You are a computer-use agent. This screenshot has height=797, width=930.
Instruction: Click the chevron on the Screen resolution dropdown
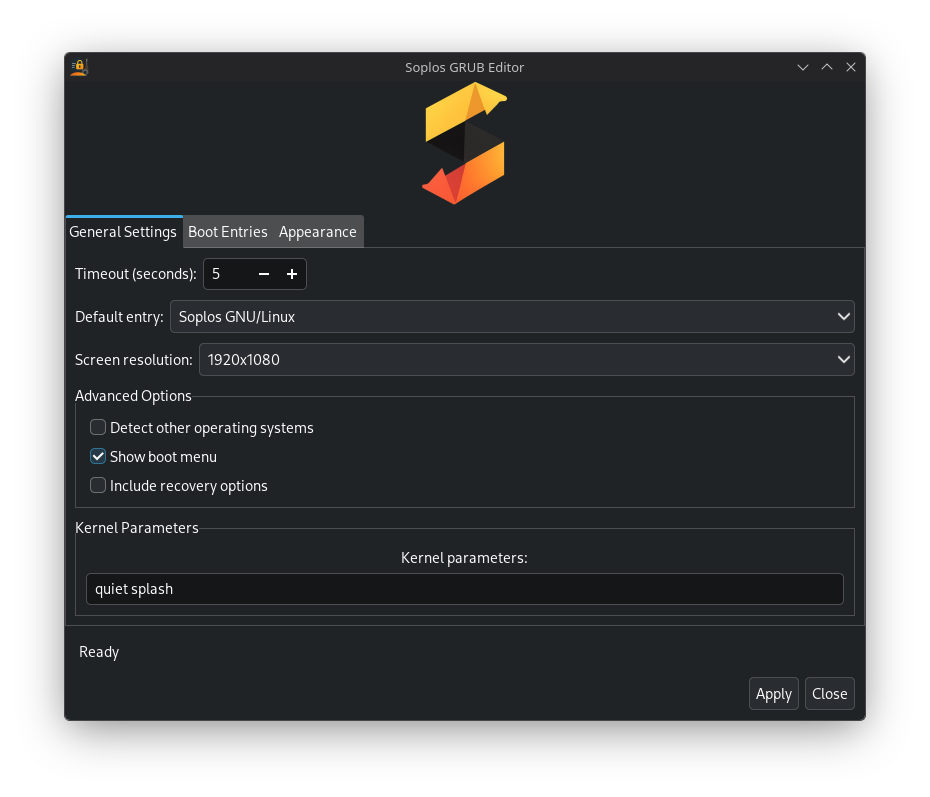(843, 359)
